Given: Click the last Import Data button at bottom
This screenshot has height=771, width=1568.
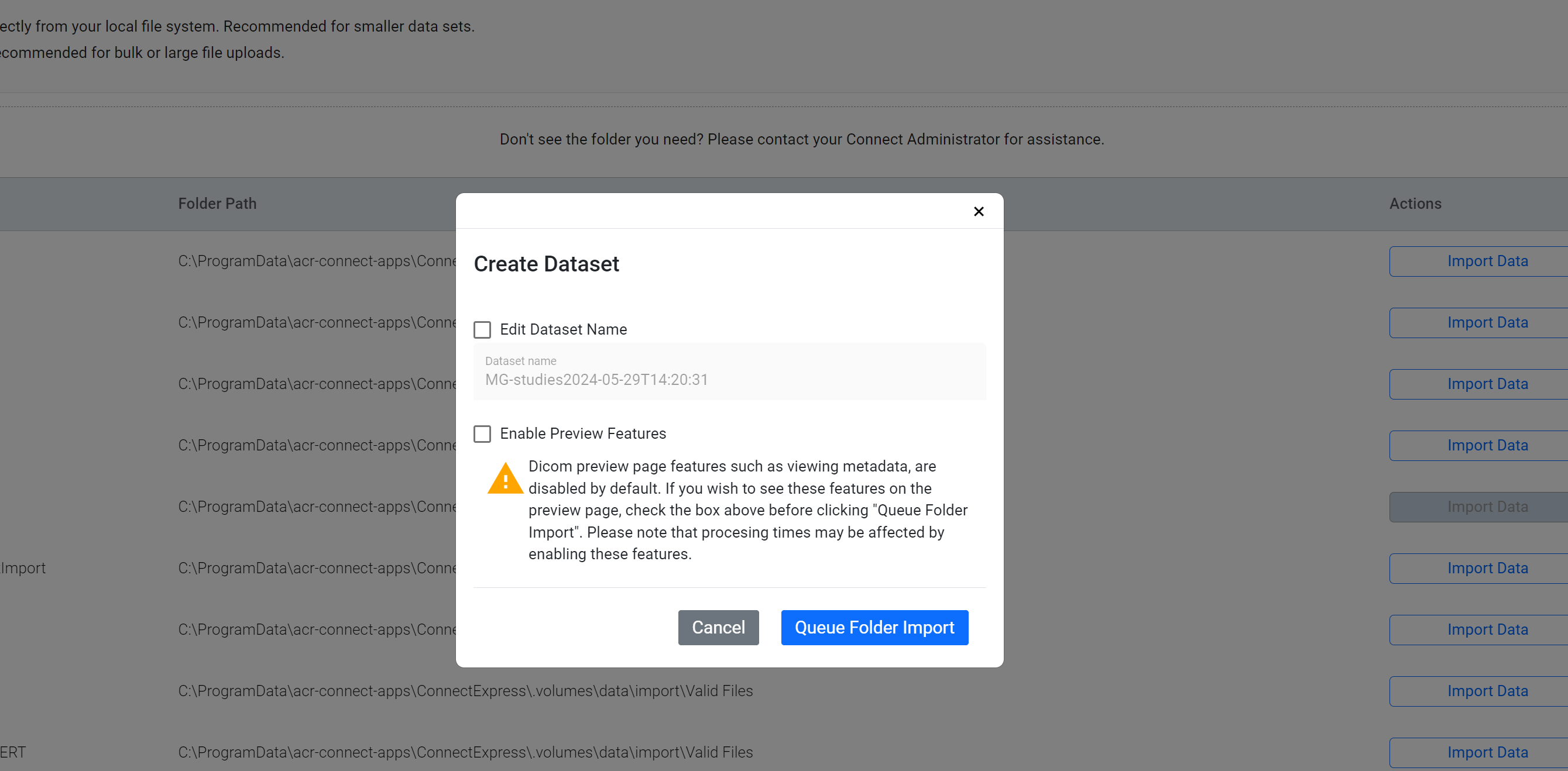Looking at the screenshot, I should (x=1487, y=752).
